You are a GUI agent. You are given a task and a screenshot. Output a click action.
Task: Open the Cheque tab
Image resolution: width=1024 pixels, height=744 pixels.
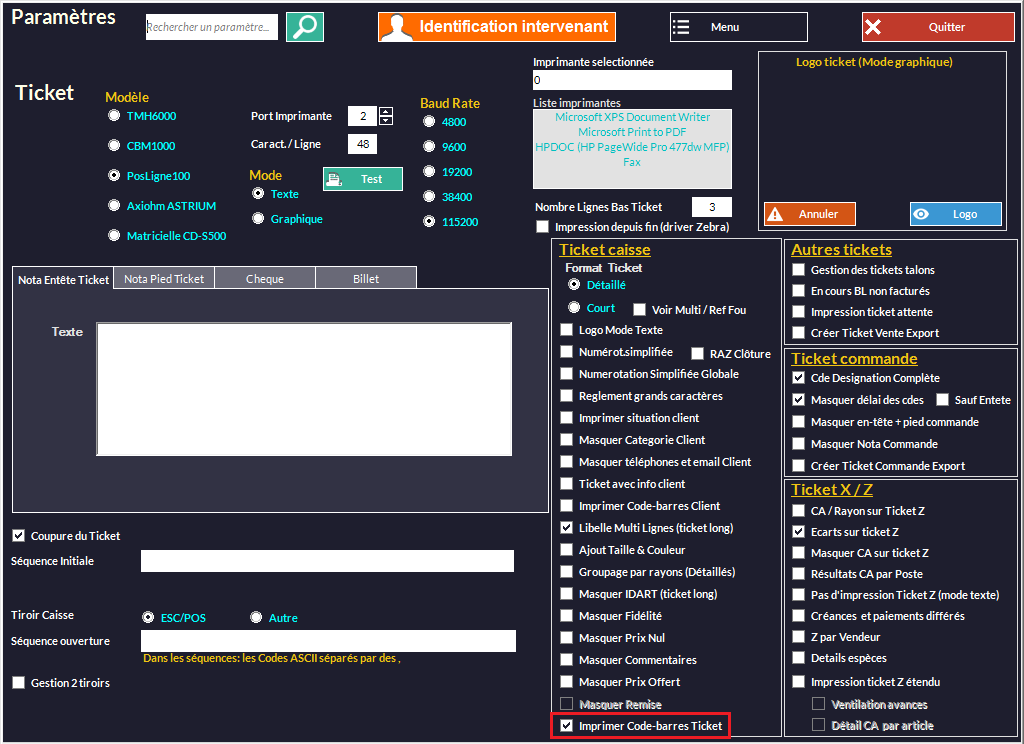coord(265,279)
